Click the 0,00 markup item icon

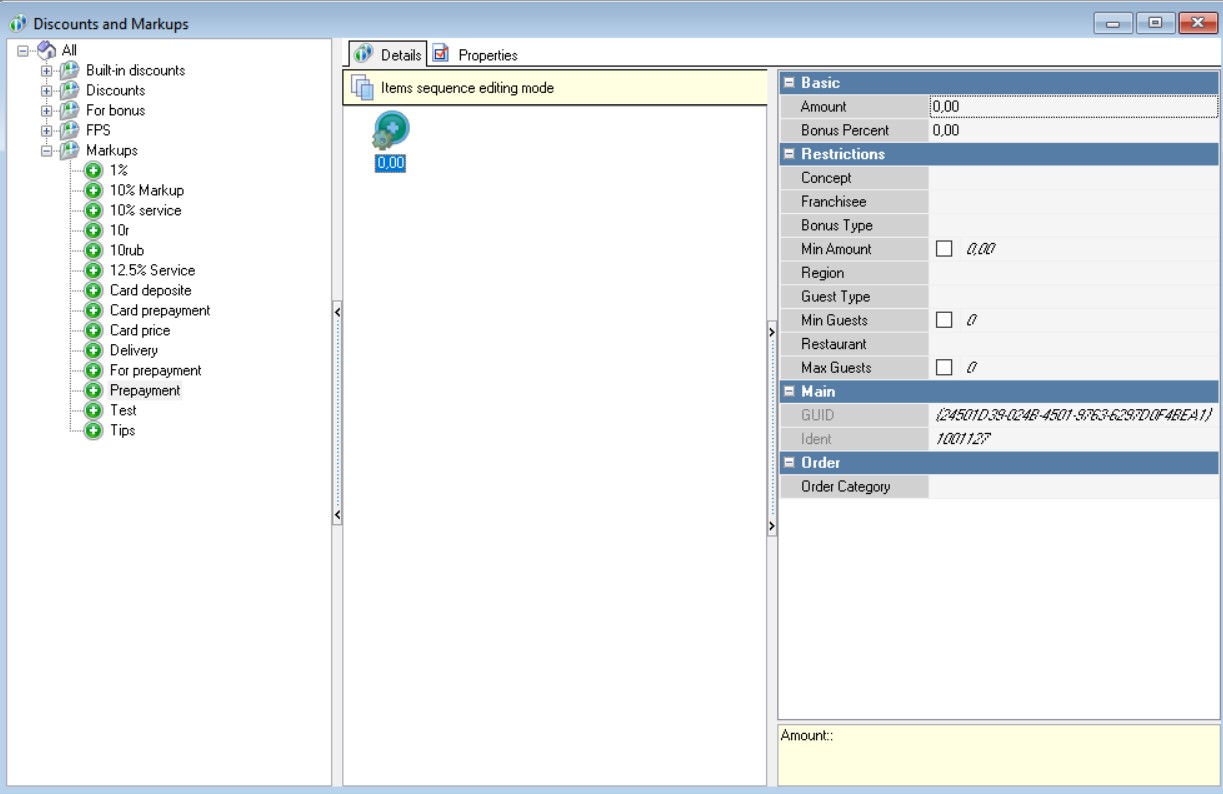point(390,131)
